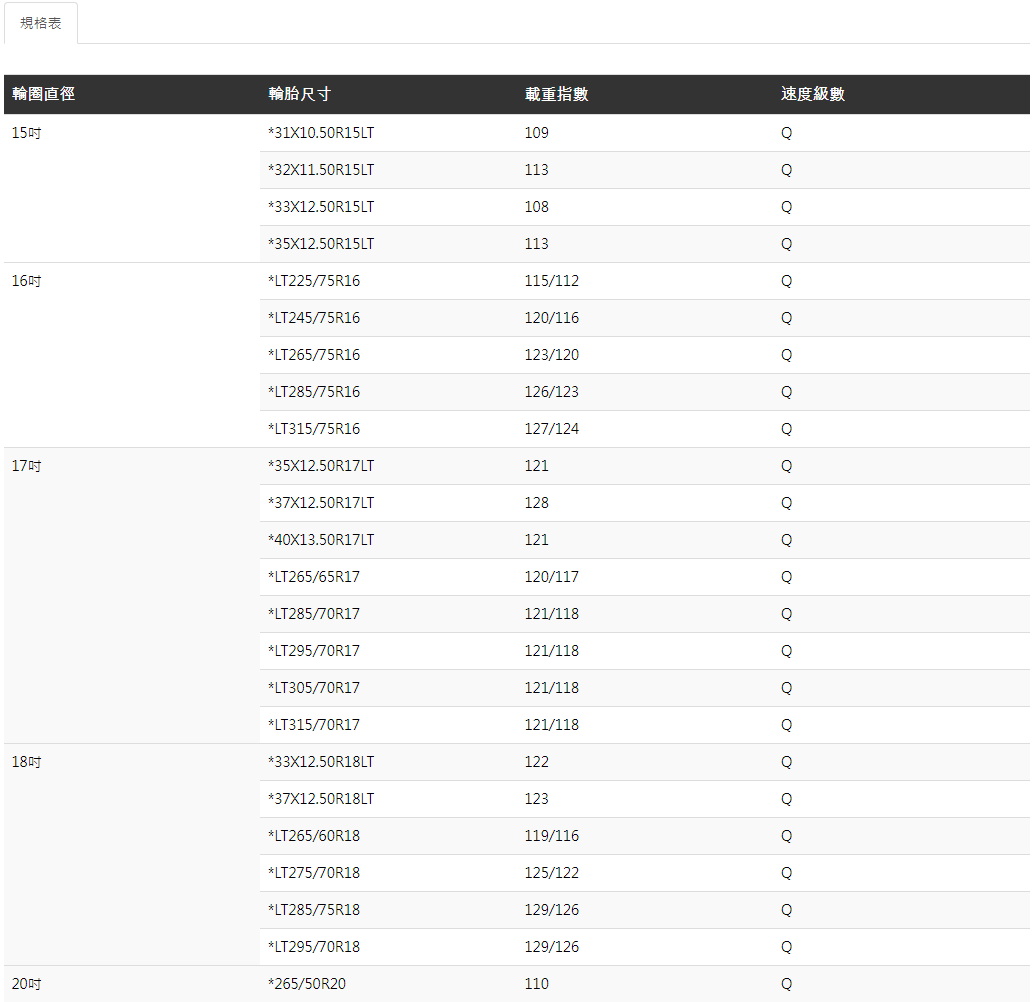Select the 16吋 rim diameter cell
The width and height of the screenshot is (1032, 1002).
click(26, 281)
